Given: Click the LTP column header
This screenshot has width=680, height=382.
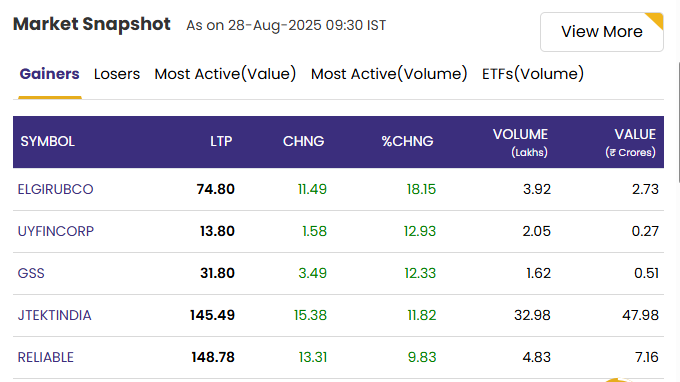Looking at the screenshot, I should point(221,141).
